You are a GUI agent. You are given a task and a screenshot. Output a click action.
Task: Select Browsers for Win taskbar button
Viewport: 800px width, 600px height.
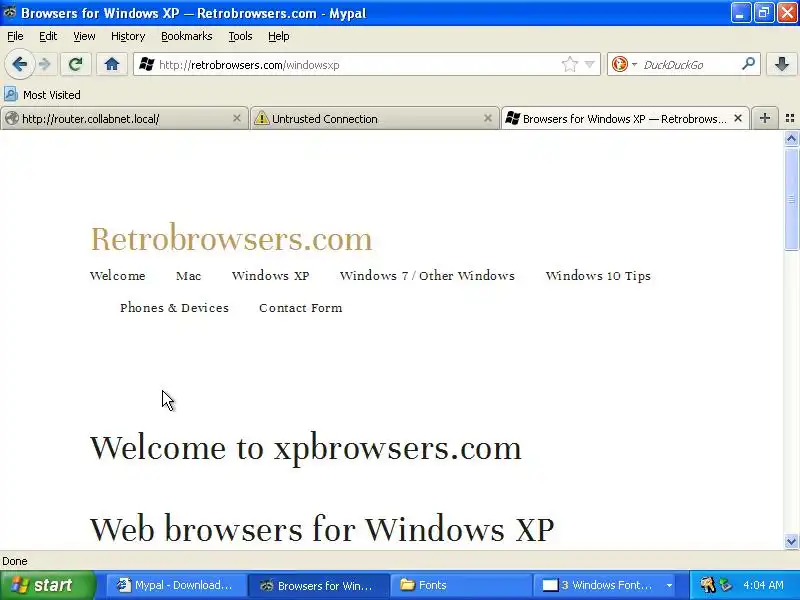pos(318,585)
